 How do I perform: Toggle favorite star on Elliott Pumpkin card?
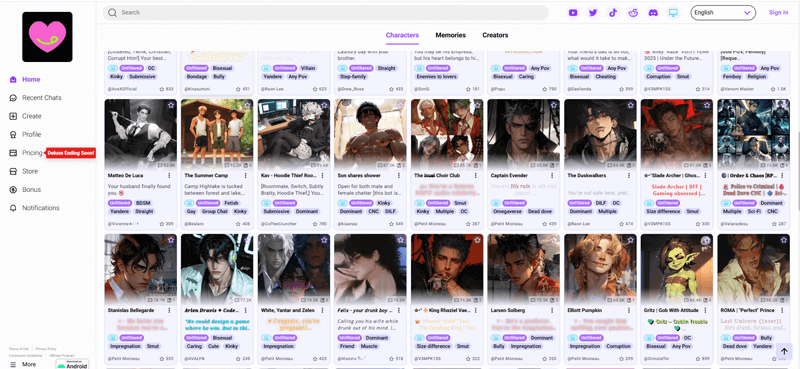click(x=631, y=240)
